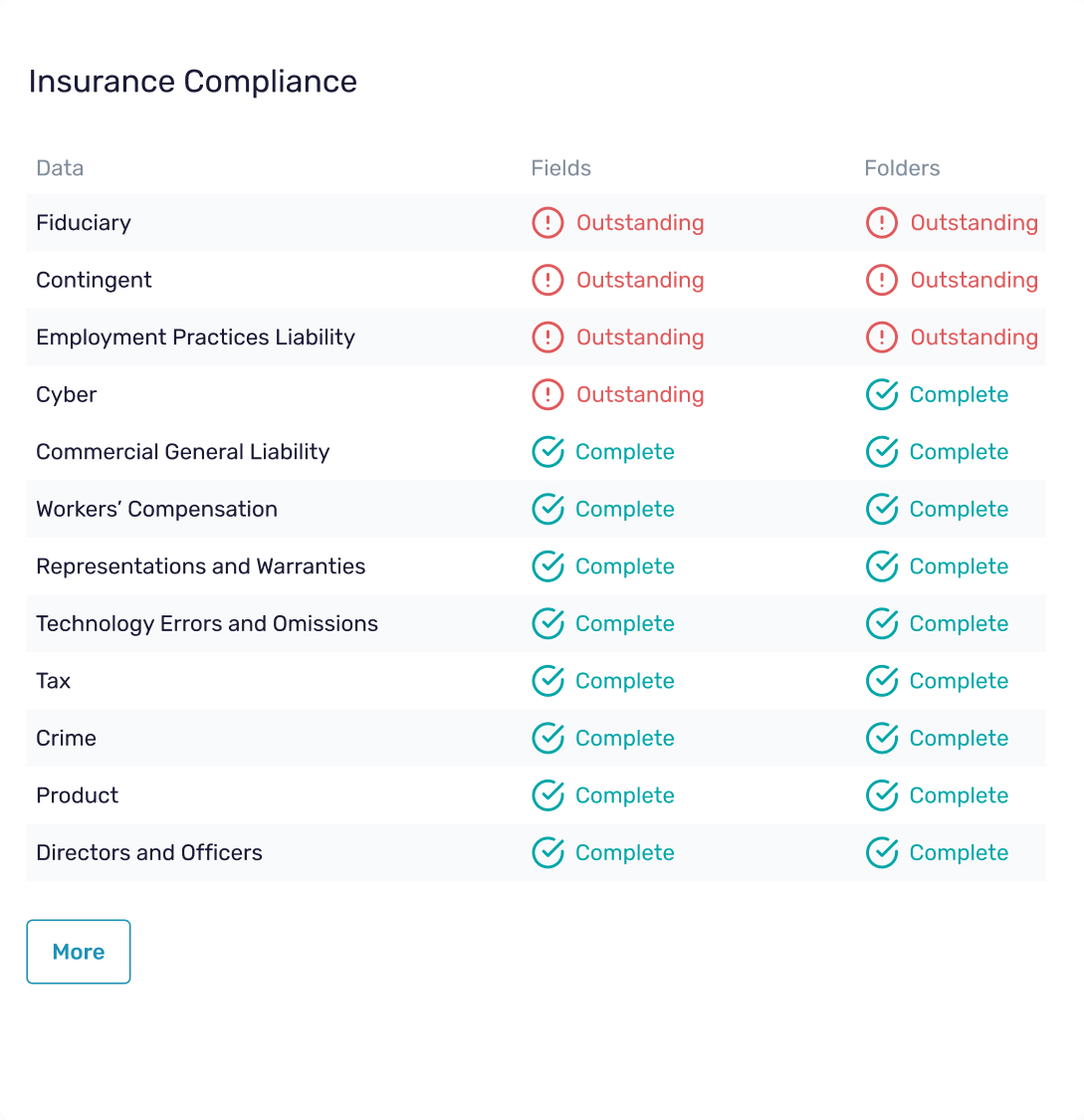Open Contingent Fields Outstanding status text
Viewport: 1084px width, 1120px height.
(x=640, y=281)
